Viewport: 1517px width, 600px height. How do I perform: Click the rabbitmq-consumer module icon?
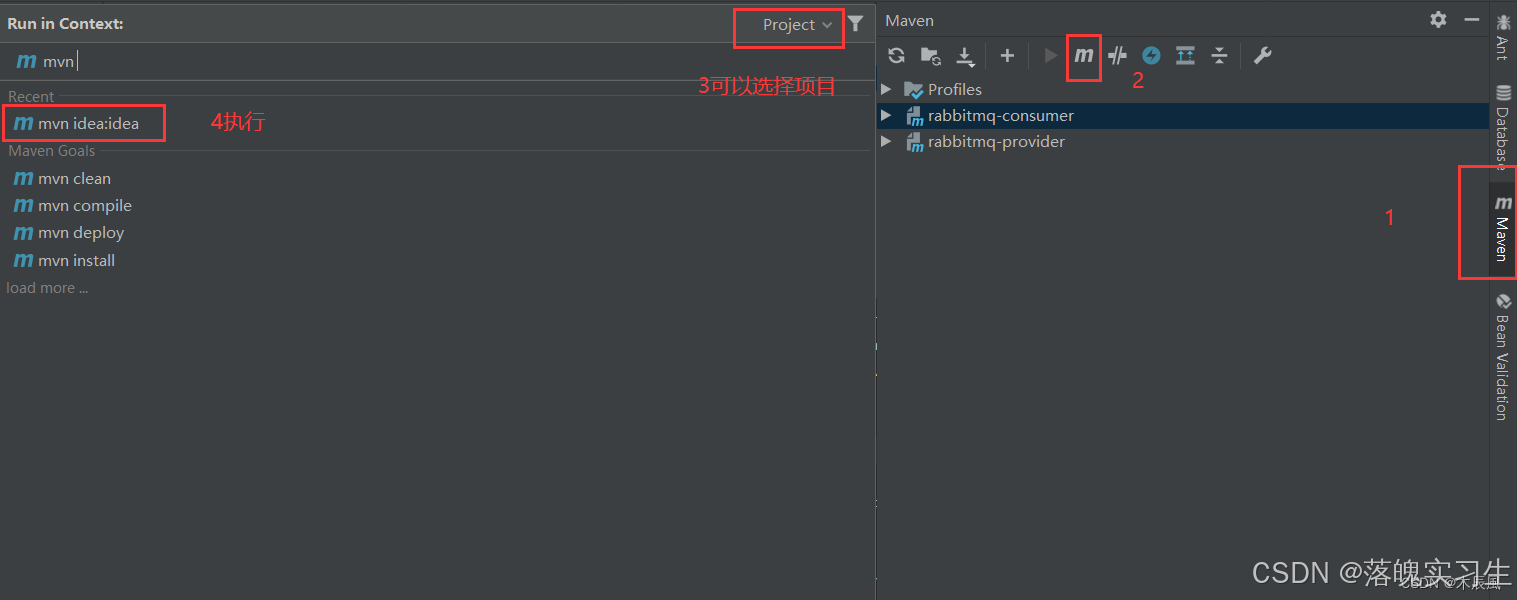[914, 116]
